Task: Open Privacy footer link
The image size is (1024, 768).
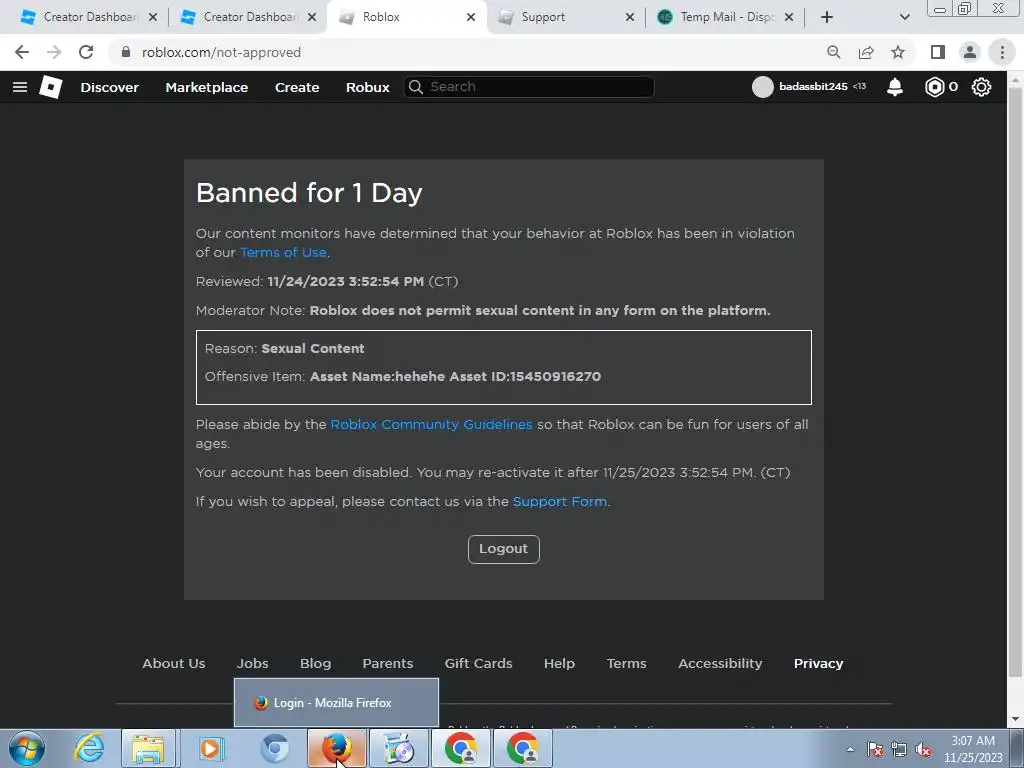Action: pos(818,664)
